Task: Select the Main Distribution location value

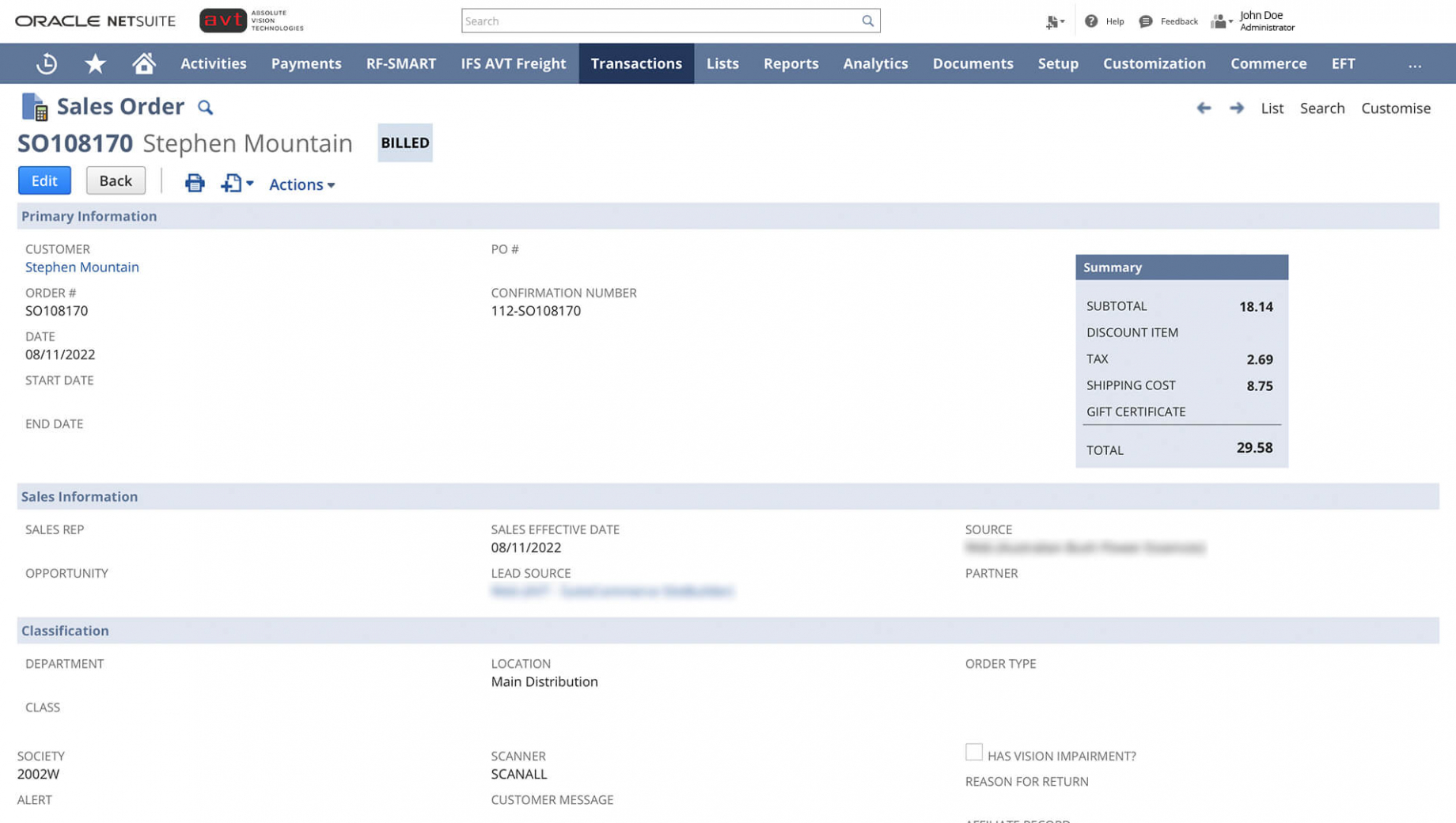Action: pos(544,682)
